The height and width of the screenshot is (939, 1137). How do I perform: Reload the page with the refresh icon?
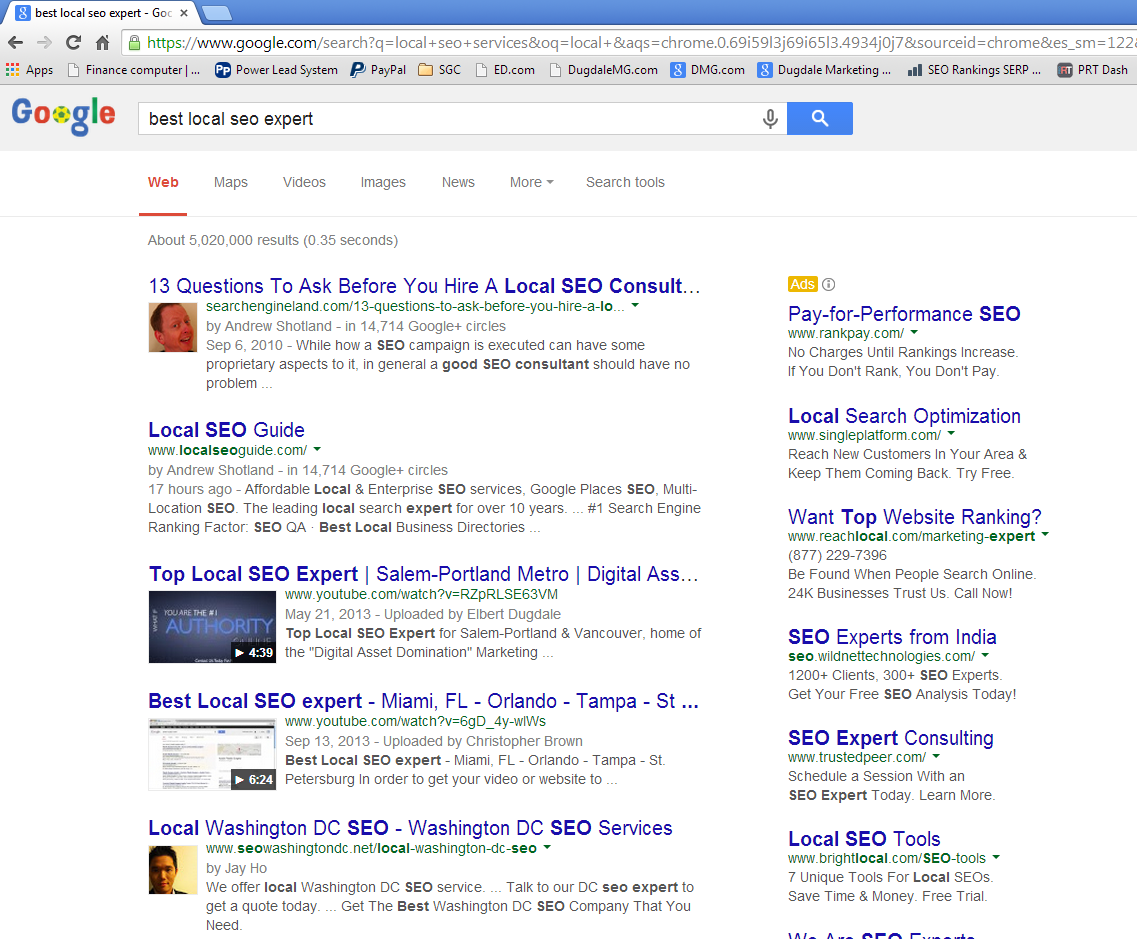pyautogui.click(x=73, y=43)
